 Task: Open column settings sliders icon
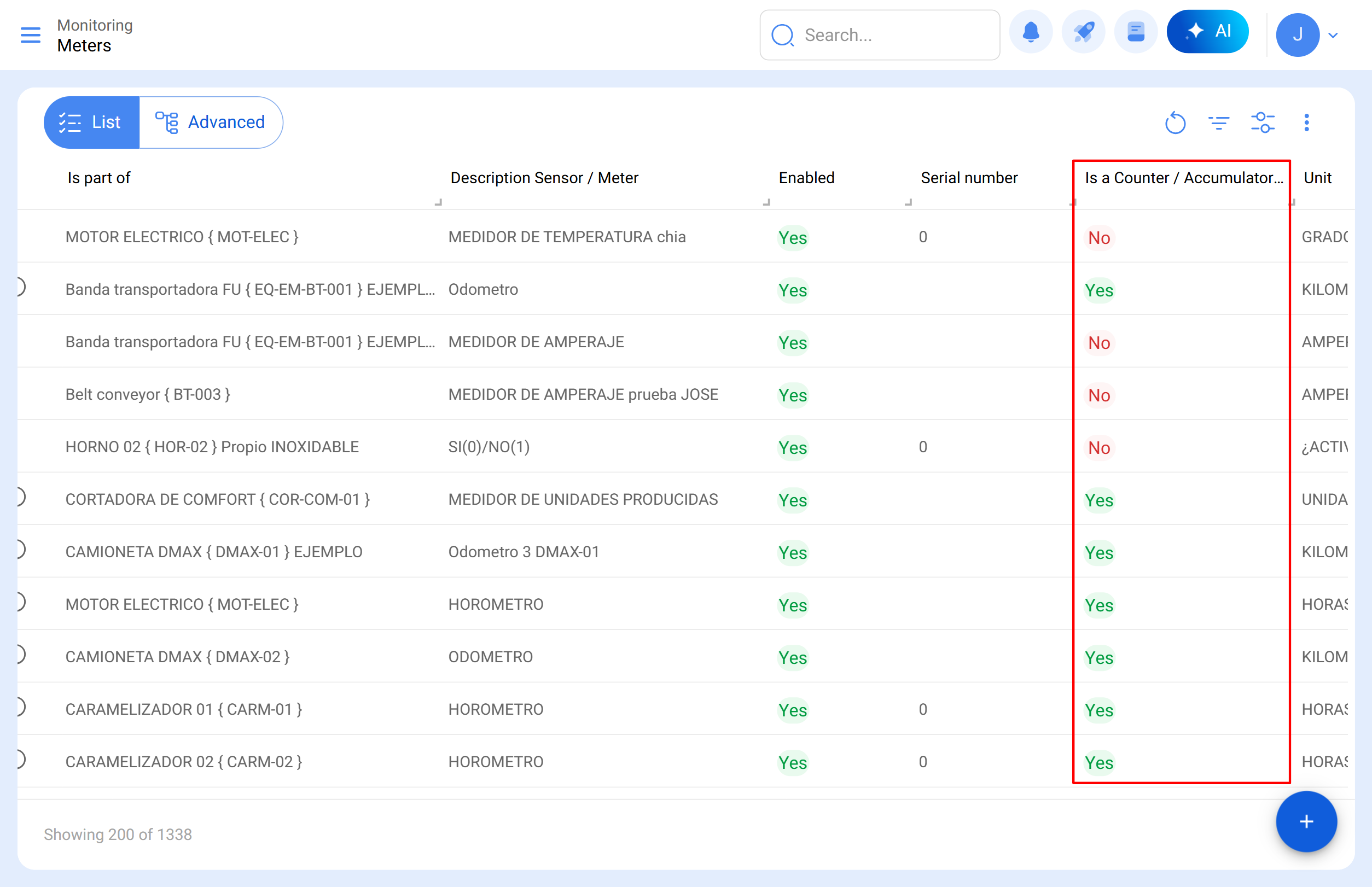(1262, 122)
